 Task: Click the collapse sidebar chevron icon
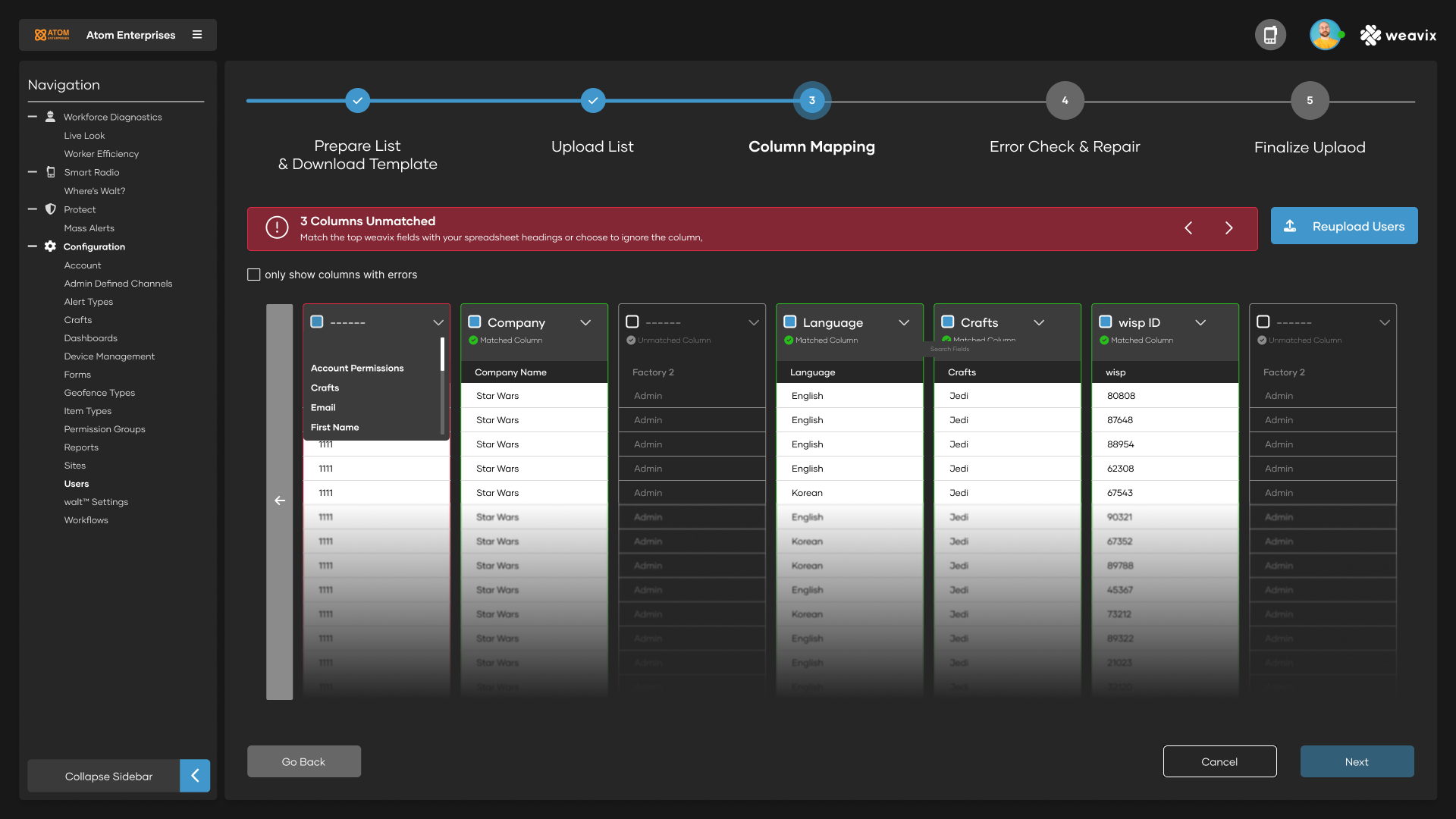coord(195,776)
